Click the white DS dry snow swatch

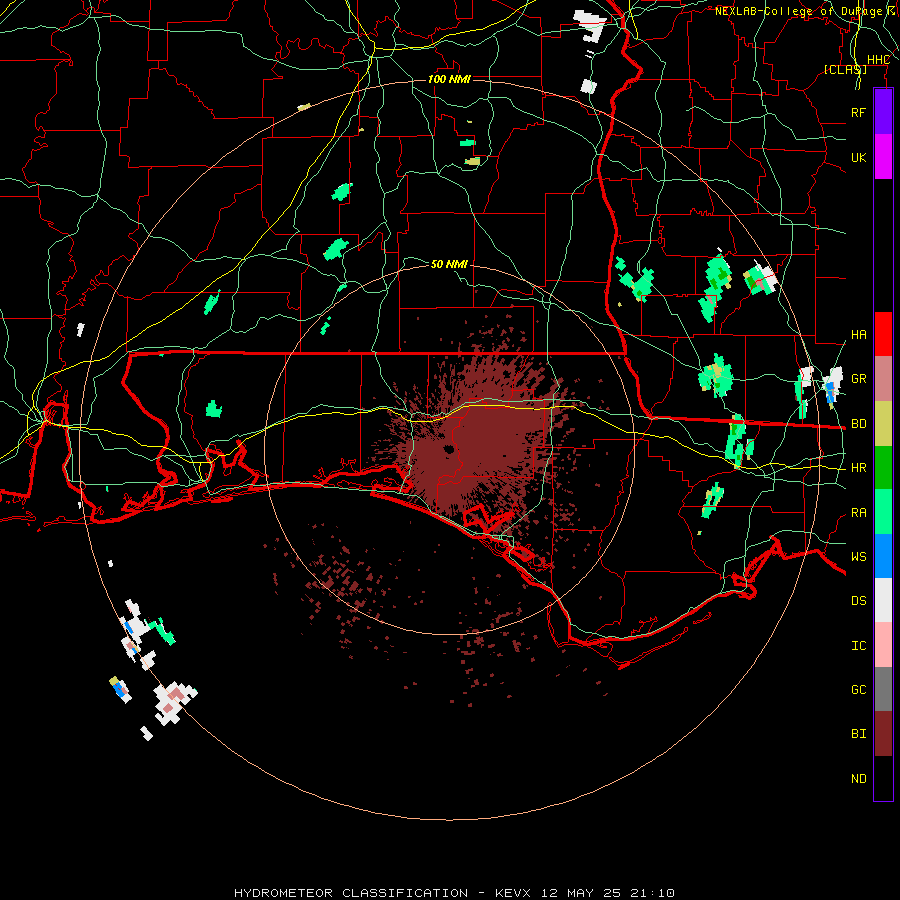pos(883,600)
